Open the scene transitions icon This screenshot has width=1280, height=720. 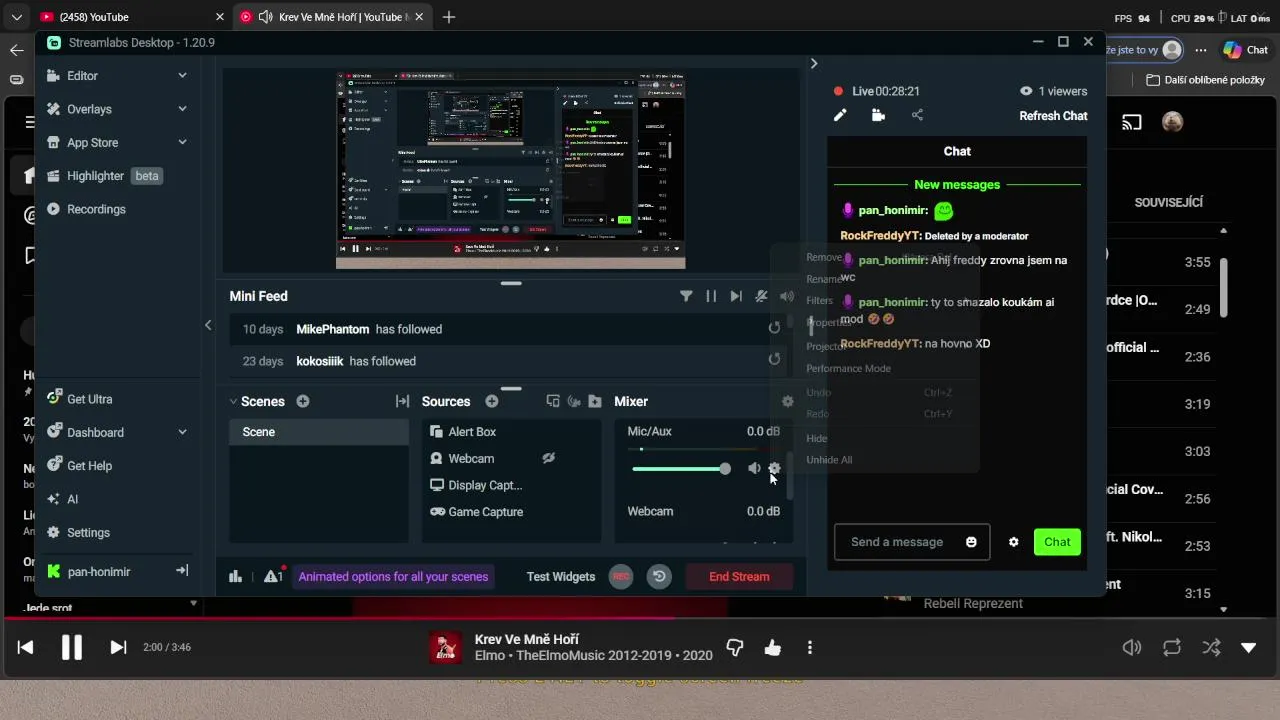402,401
